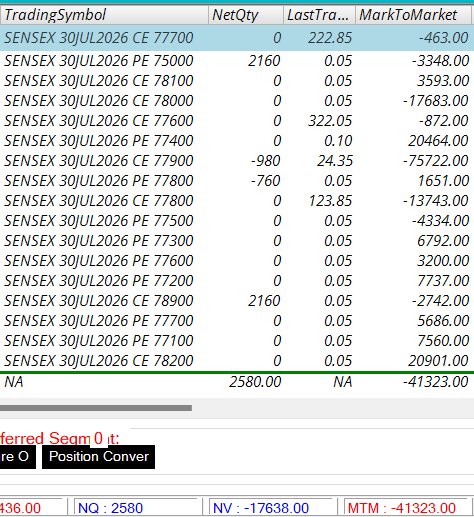Select row SENSEX 30JUL2026 PE 77700
The height and width of the screenshot is (517, 474).
(237, 321)
